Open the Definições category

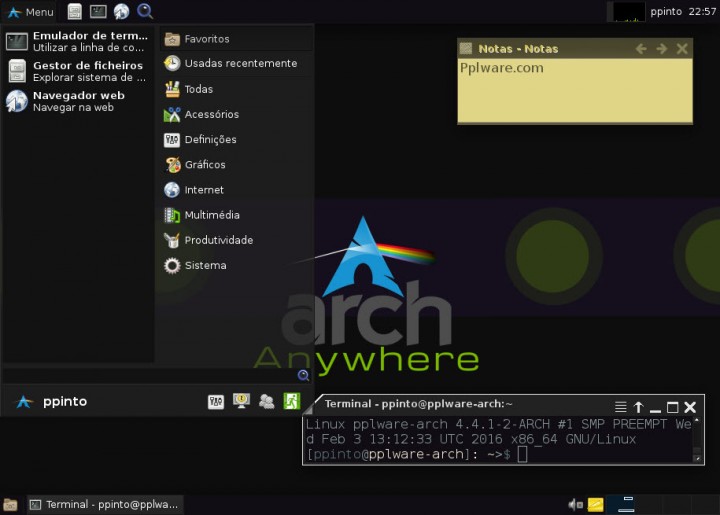pyautogui.click(x=237, y=140)
